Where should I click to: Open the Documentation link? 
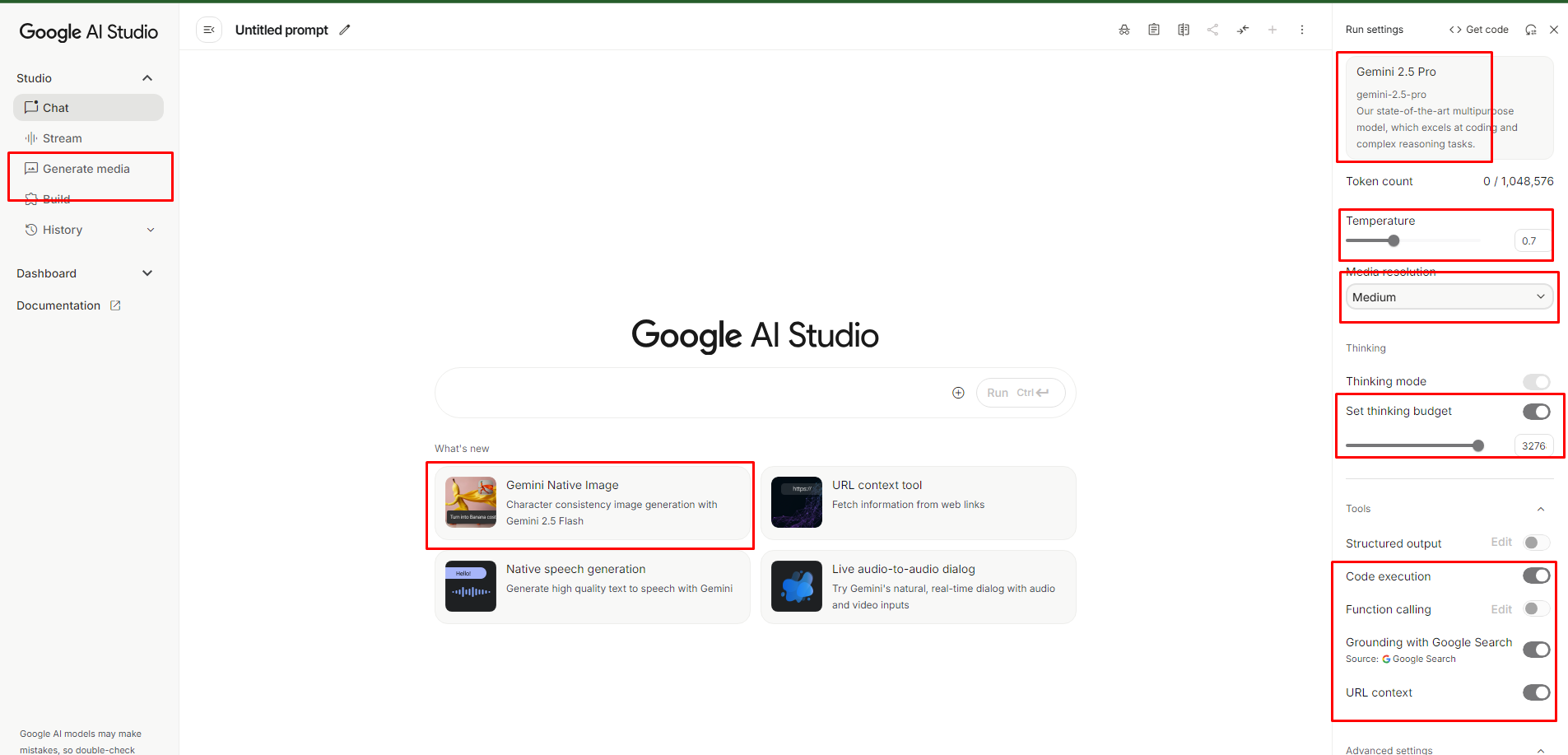pyautogui.click(x=58, y=305)
